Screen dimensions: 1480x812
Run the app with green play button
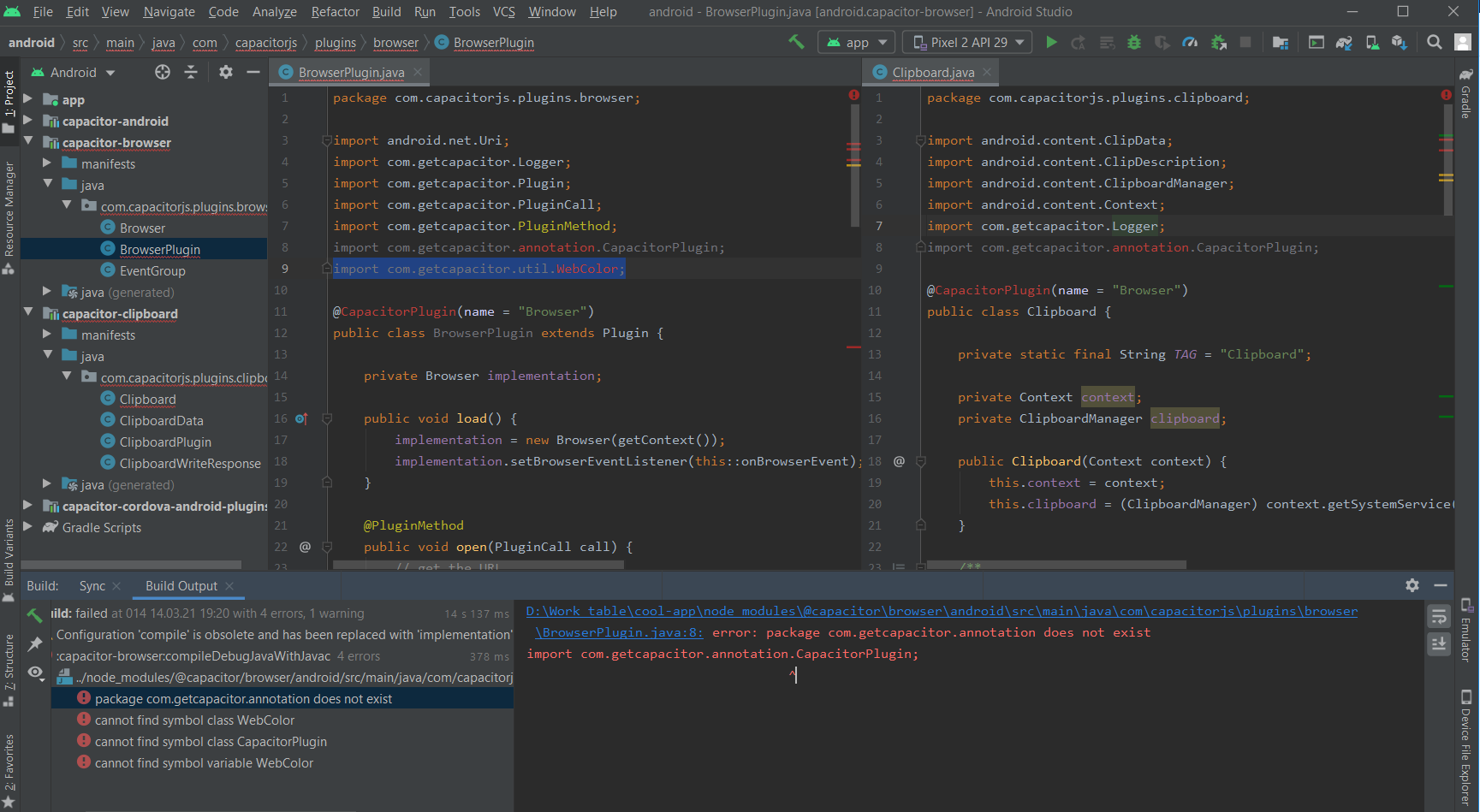[1051, 42]
